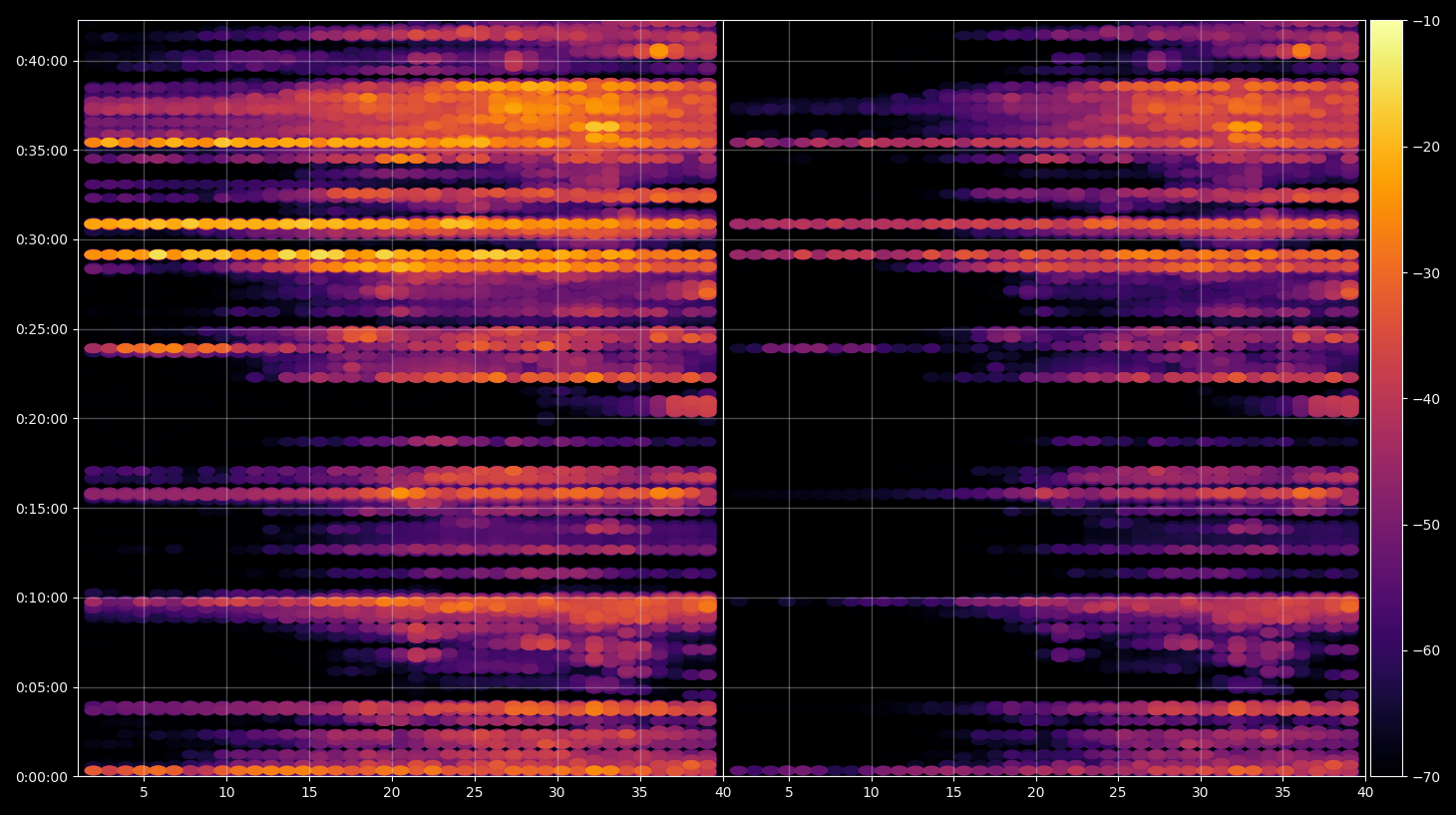The height and width of the screenshot is (815, 1456).
Task: Click the −70 colorbar tick label
Action: tap(1427, 777)
